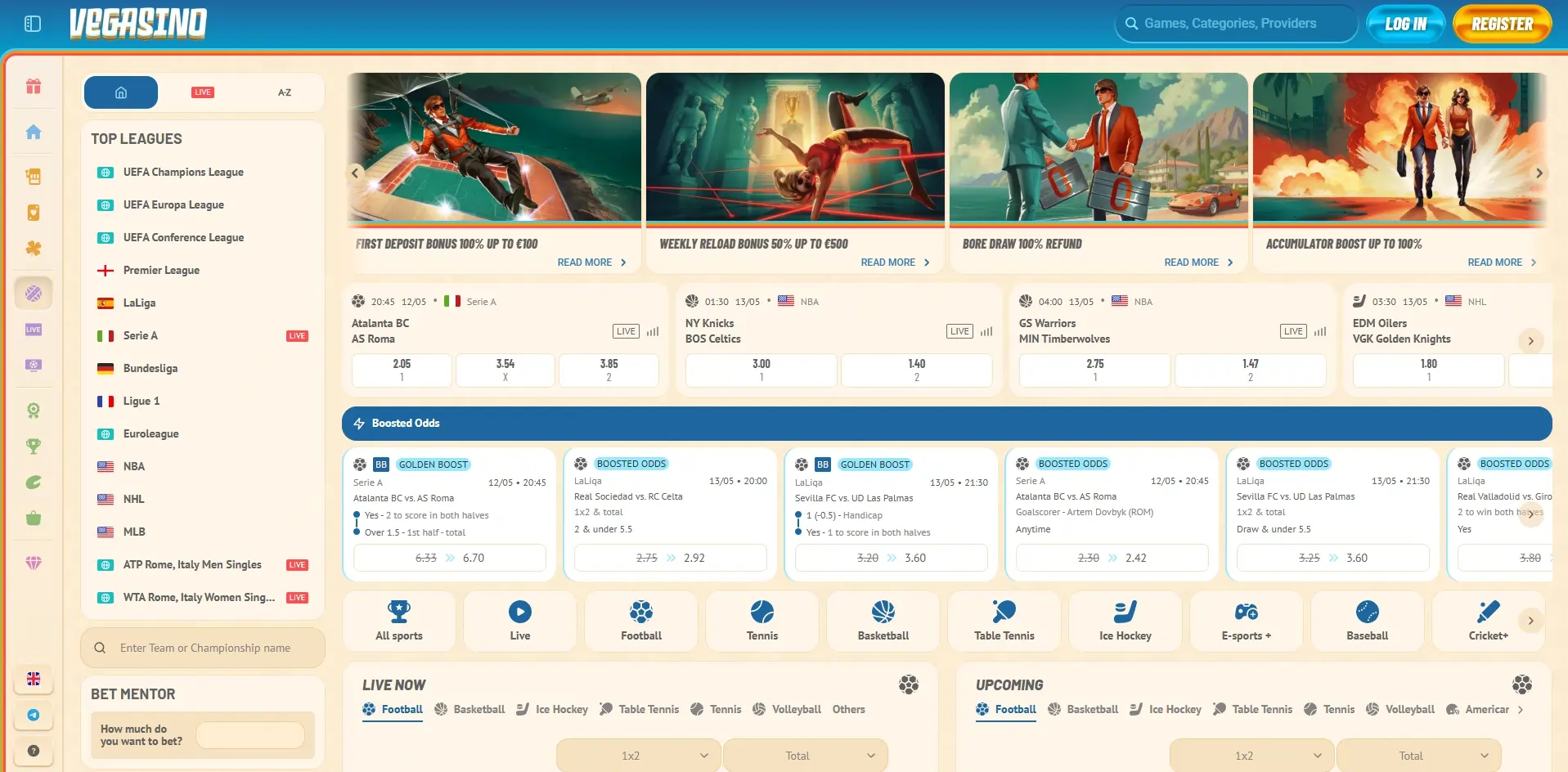Open the pink diamond VIP sidebar icon
Viewport: 1568px width, 772px height.
click(x=34, y=563)
